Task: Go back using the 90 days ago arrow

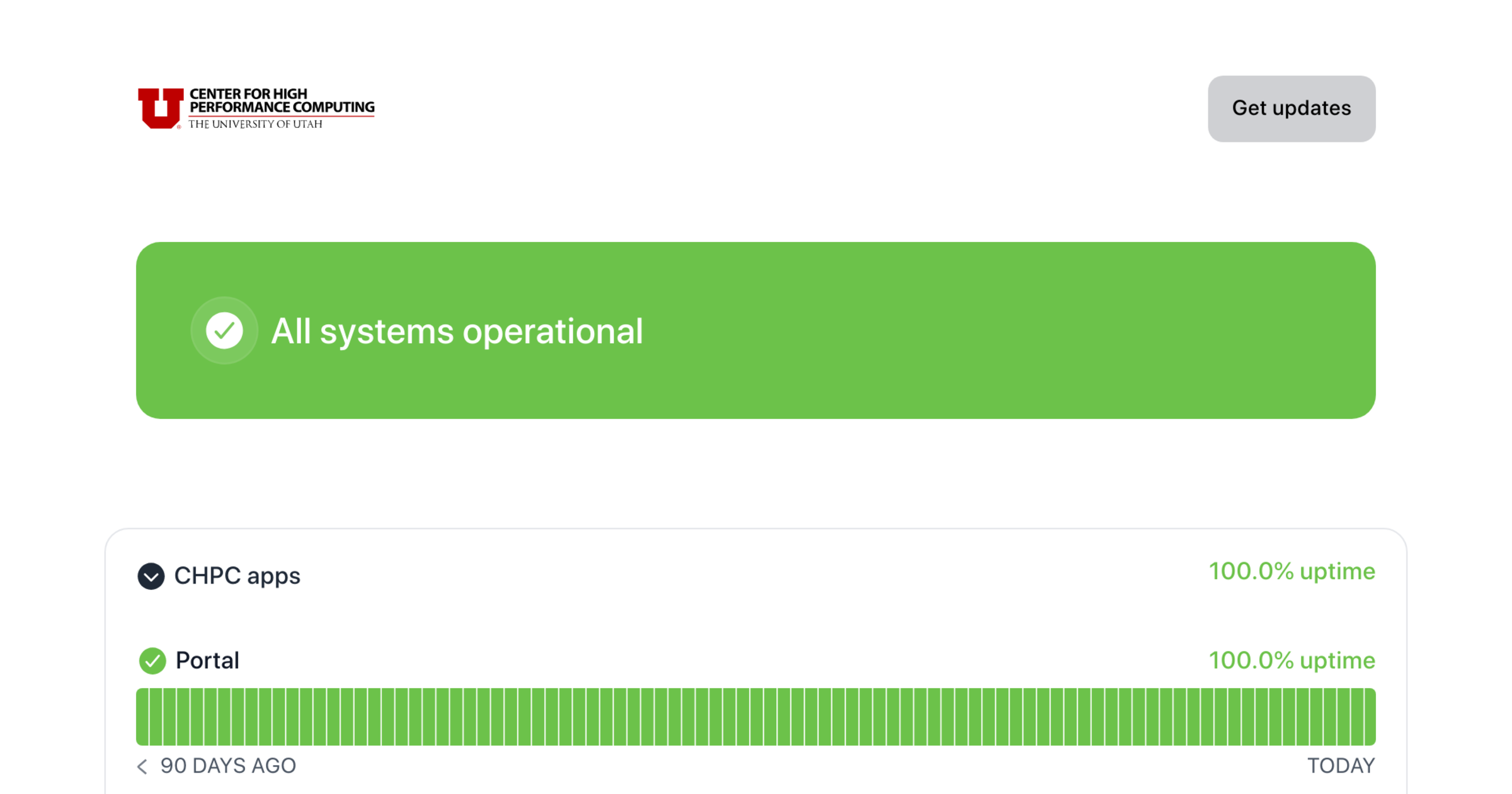Action: 142,766
